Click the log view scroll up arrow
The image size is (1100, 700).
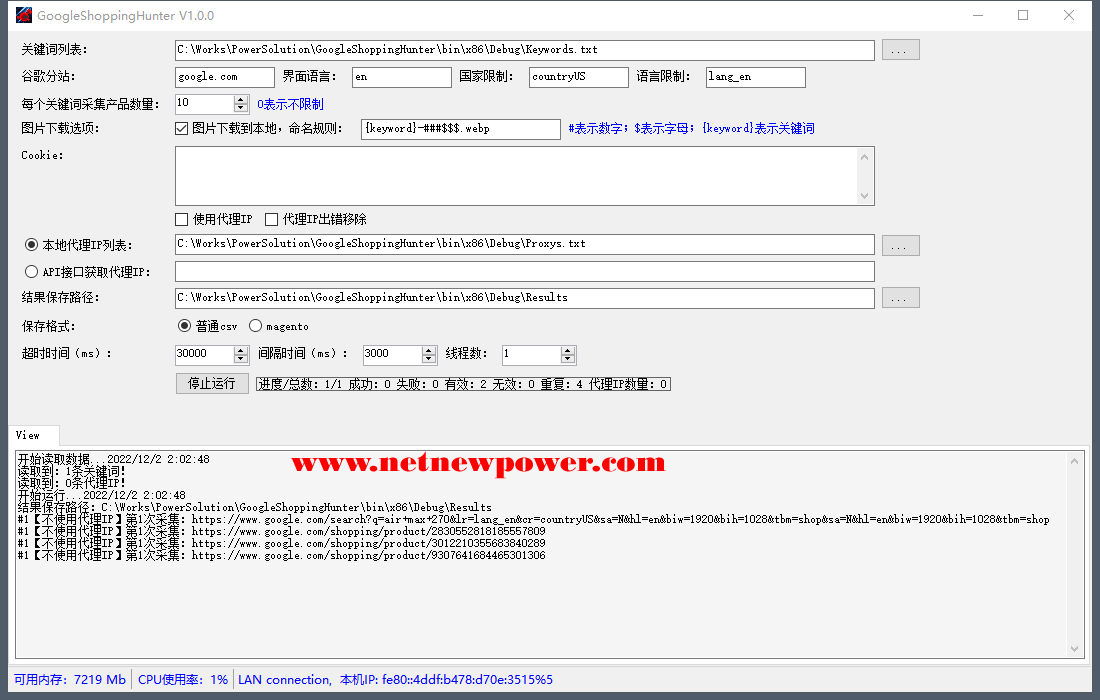point(1075,461)
